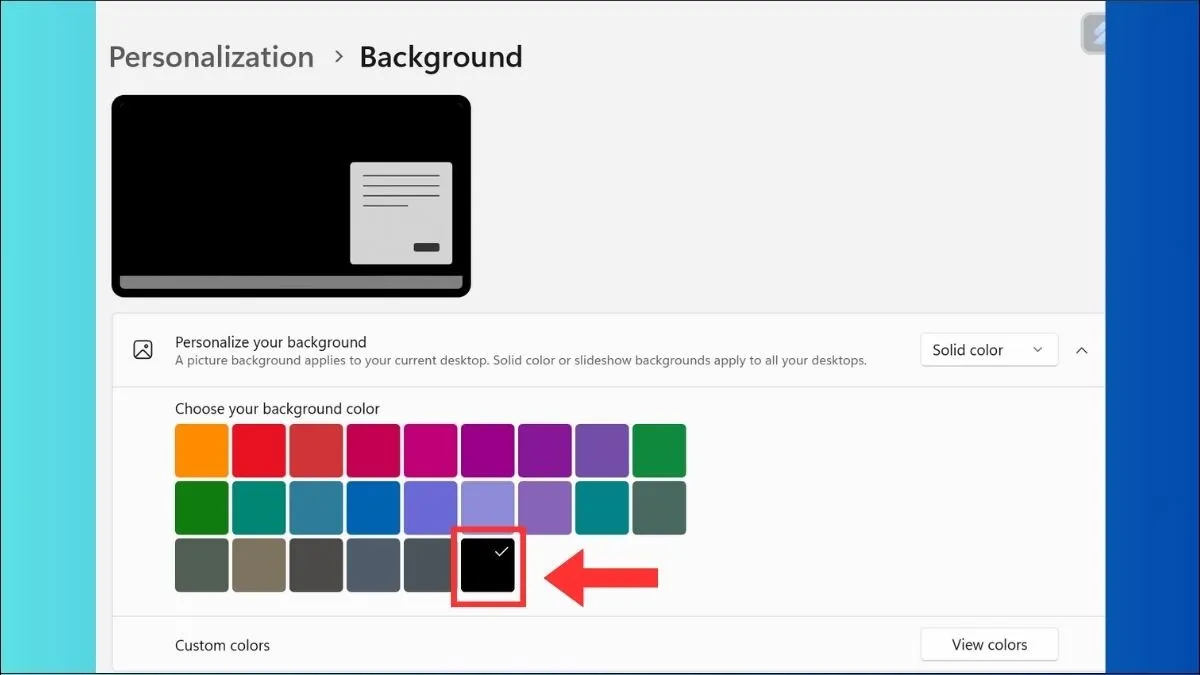Select the gray-green swatch ending the second row

(x=659, y=508)
